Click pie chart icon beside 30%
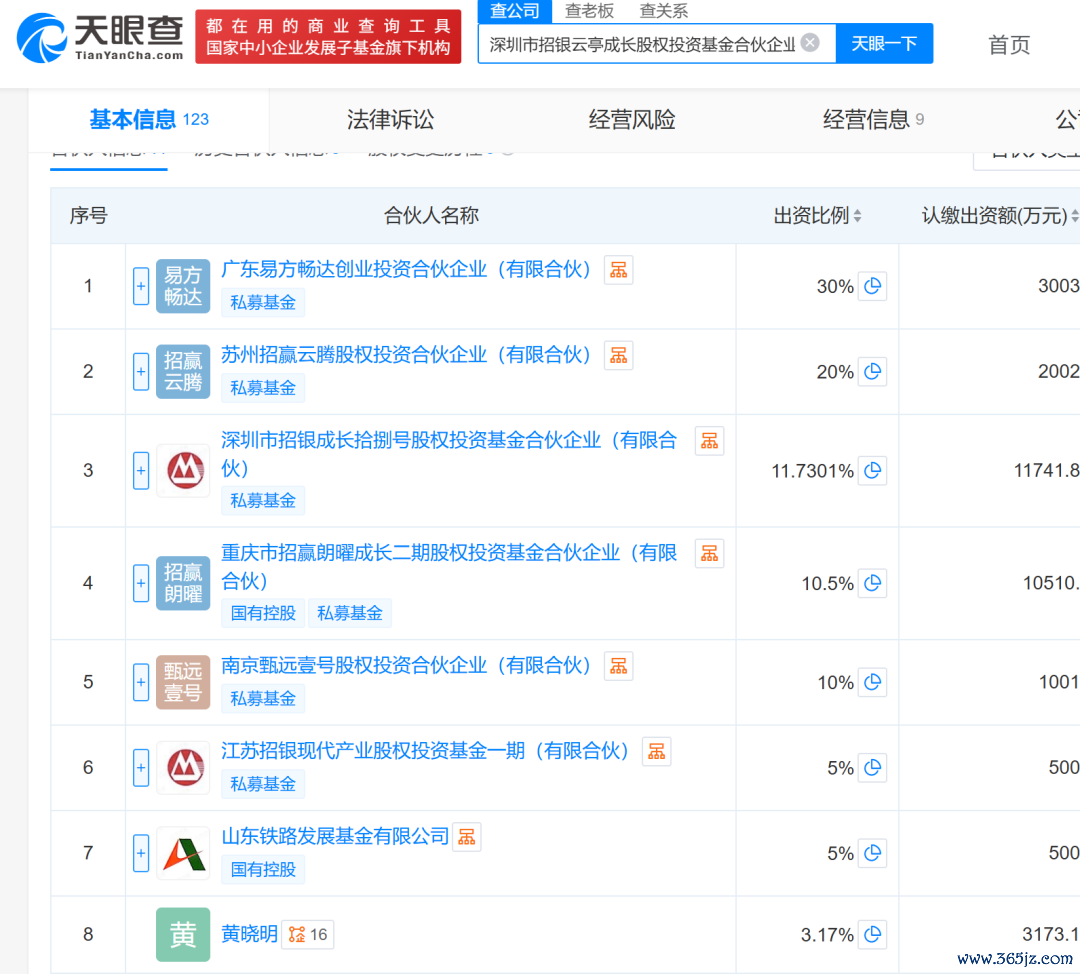 tap(872, 286)
